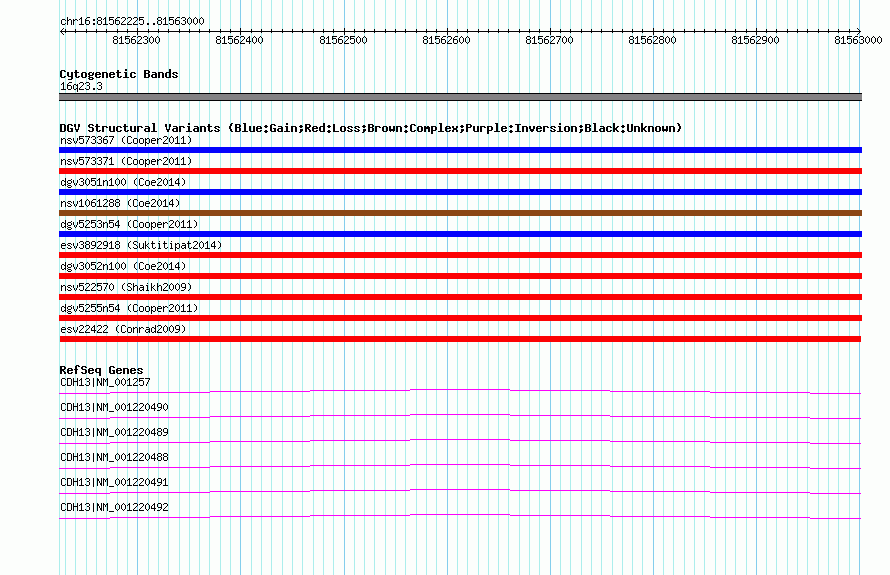The width and height of the screenshot is (890, 575).
Task: Click the 81562600 ruler position
Action: click(447, 40)
